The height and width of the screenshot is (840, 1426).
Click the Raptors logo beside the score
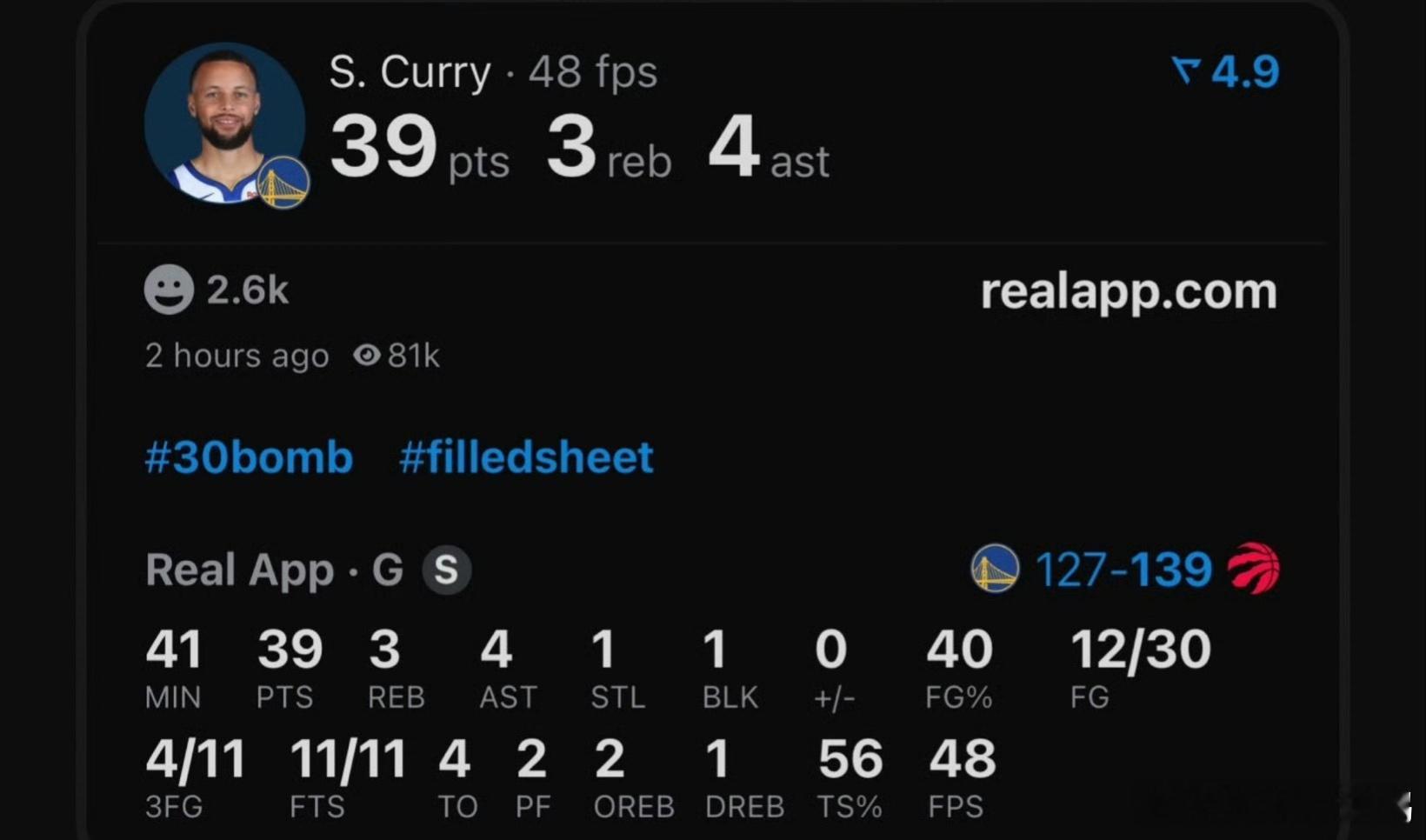1253,568
